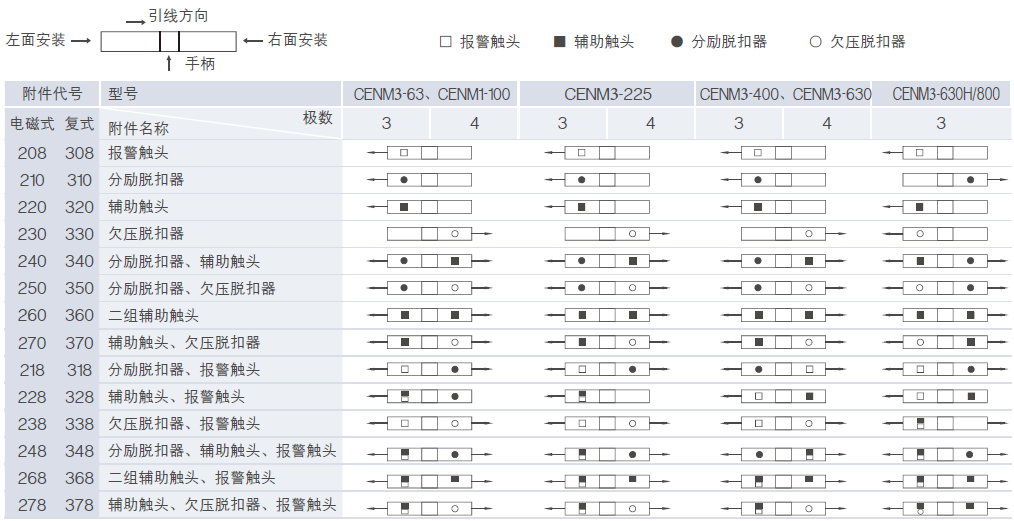
Task: Click the 分励脱扣器 legend filled circle
Action: click(x=677, y=42)
